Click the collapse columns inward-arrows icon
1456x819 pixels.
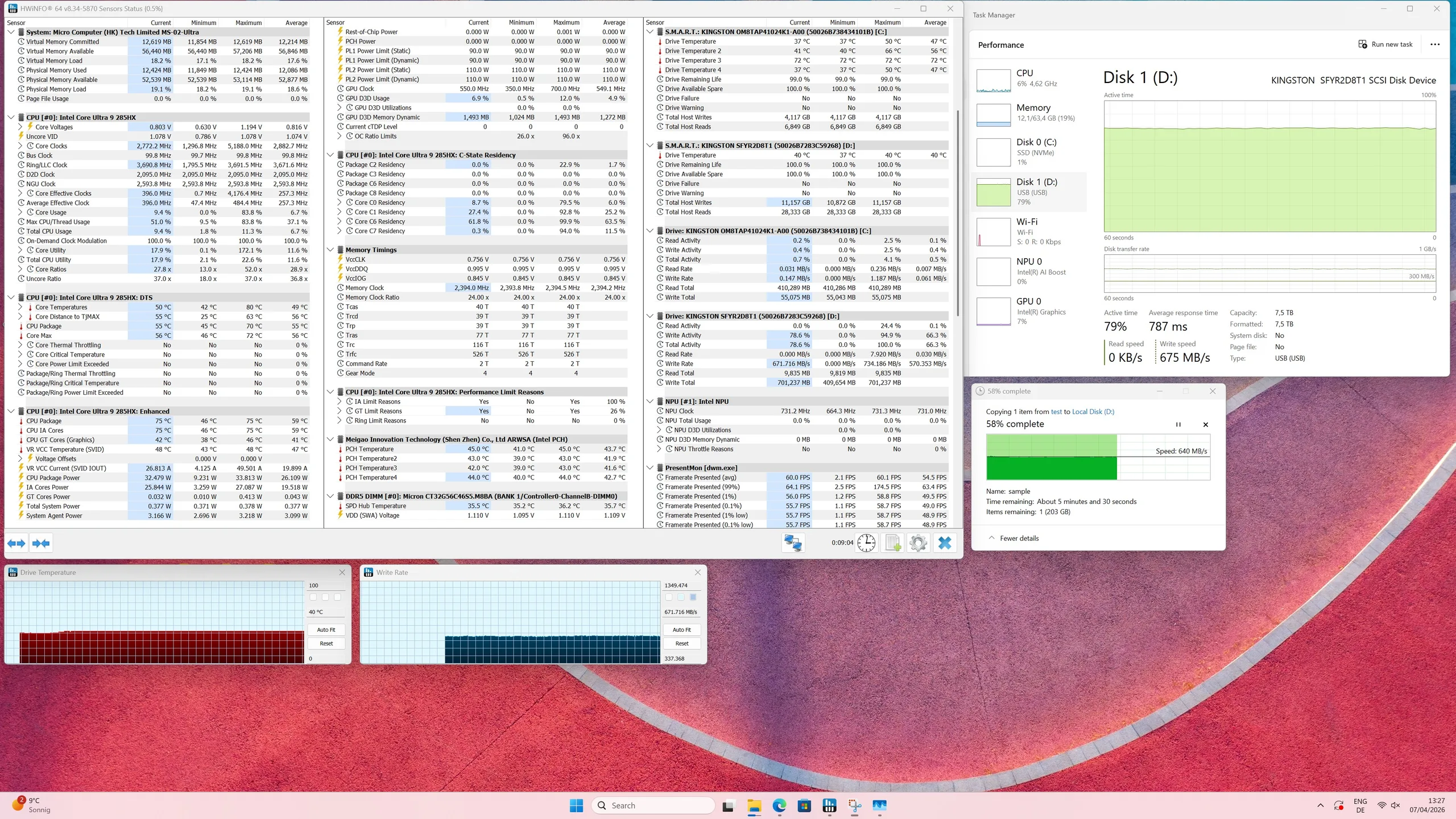41,543
